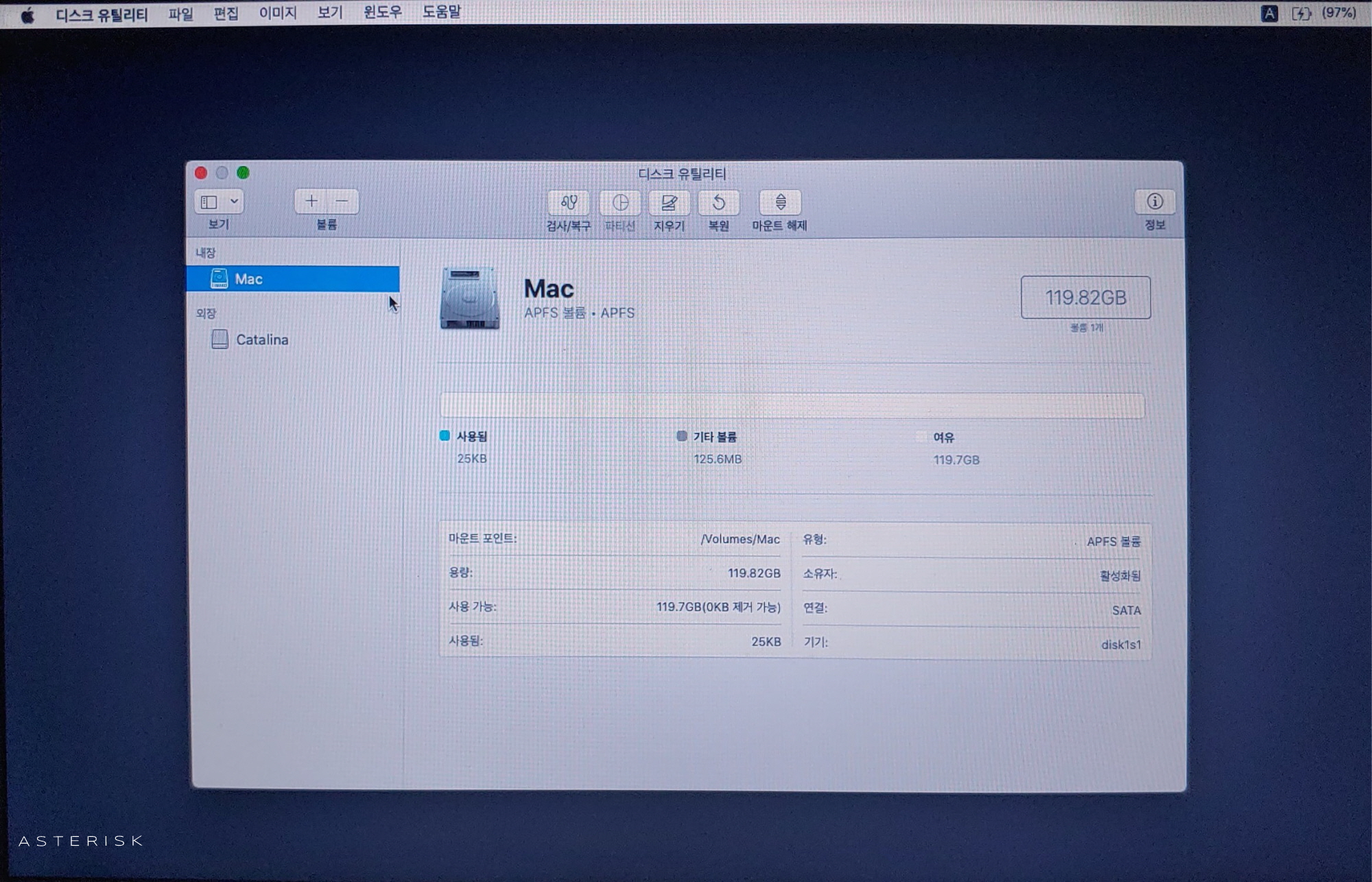This screenshot has width=1372, height=882.
Task: Select the Catalina external disk in sidebar
Action: [261, 339]
